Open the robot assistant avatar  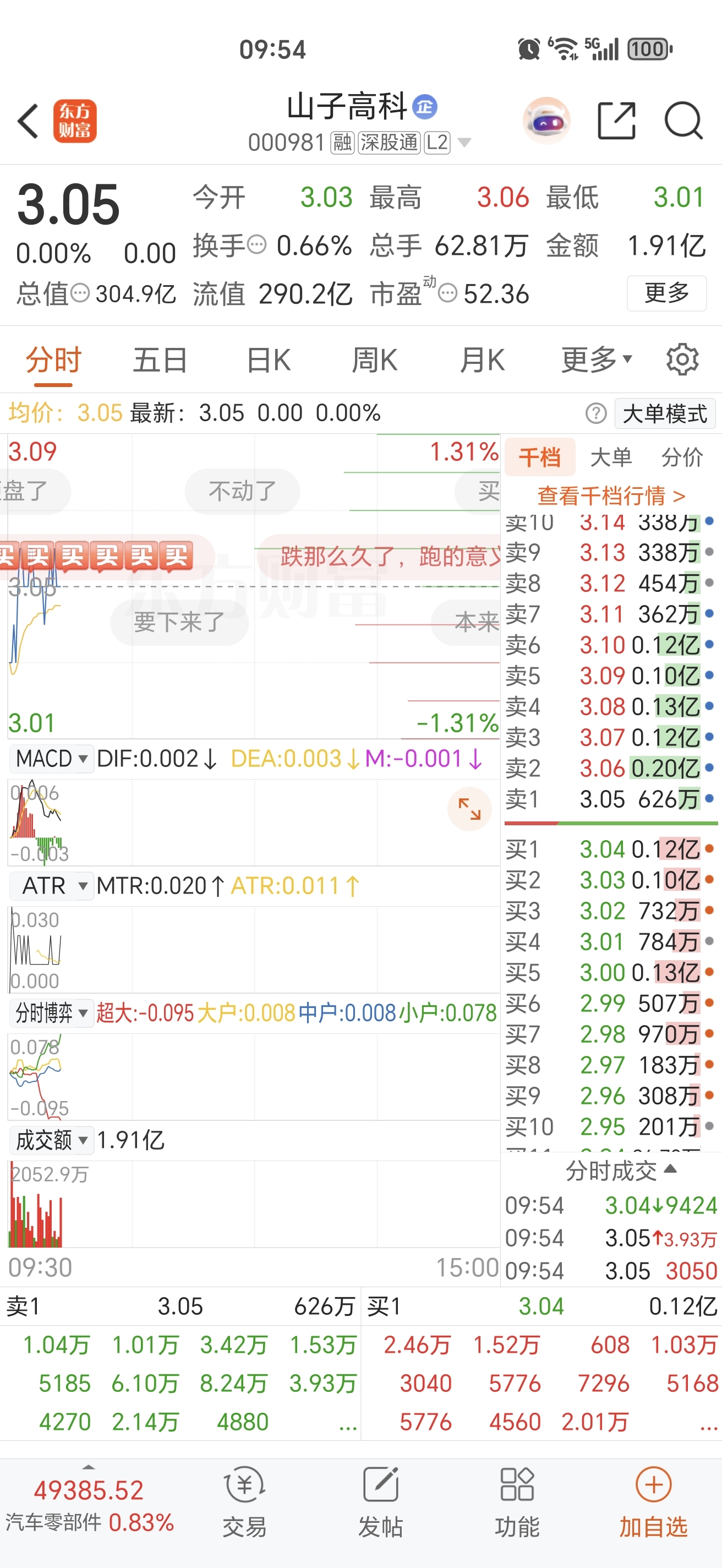(x=546, y=121)
